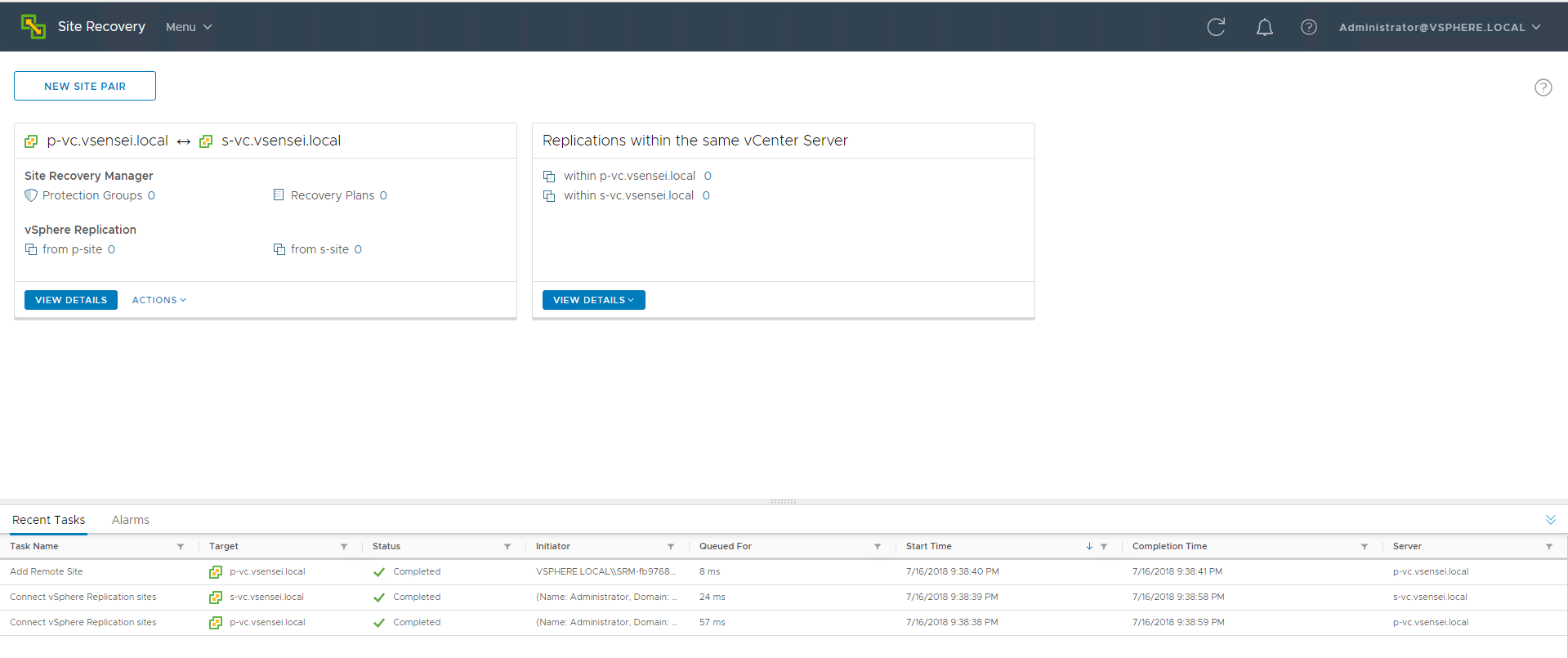The width and height of the screenshot is (1568, 658).
Task: Expand the Administrator@VSPHERE.LOCAL user menu
Action: tap(1439, 27)
